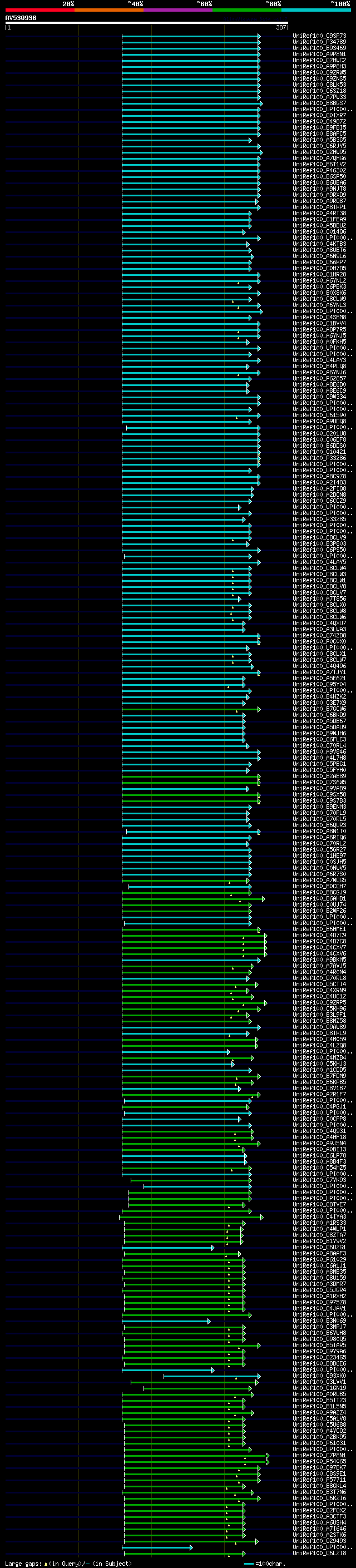Select the UniRef100_Q4D7C9 label
Screen dimensions: 356x1568
click(319, 936)
